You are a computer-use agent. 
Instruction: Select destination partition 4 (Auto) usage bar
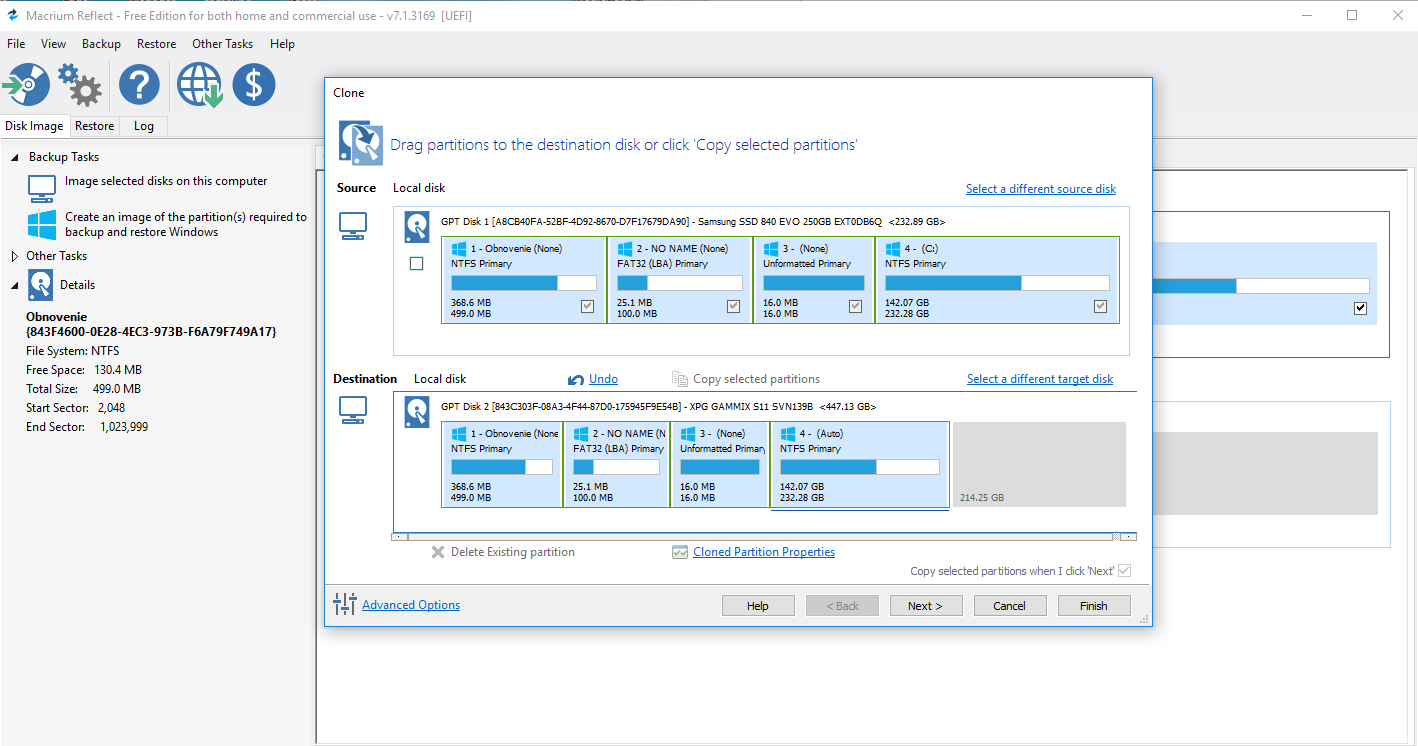pos(860,467)
